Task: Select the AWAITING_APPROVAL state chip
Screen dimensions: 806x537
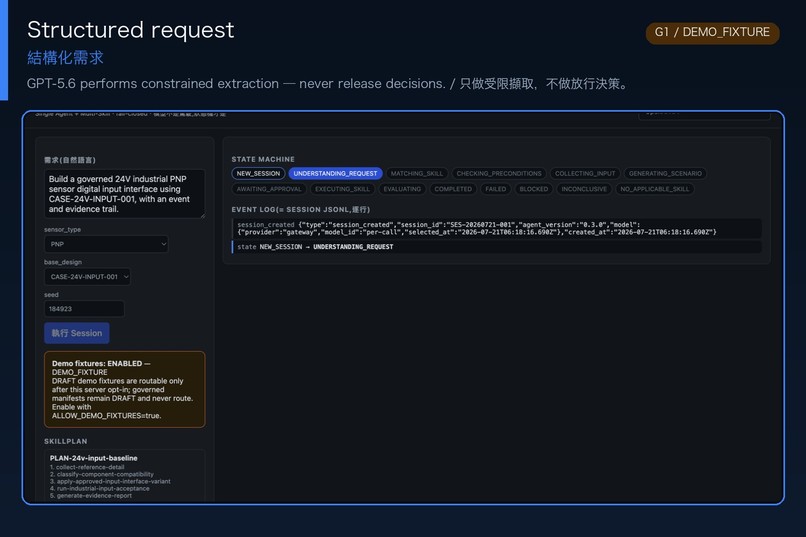Action: 269,189
